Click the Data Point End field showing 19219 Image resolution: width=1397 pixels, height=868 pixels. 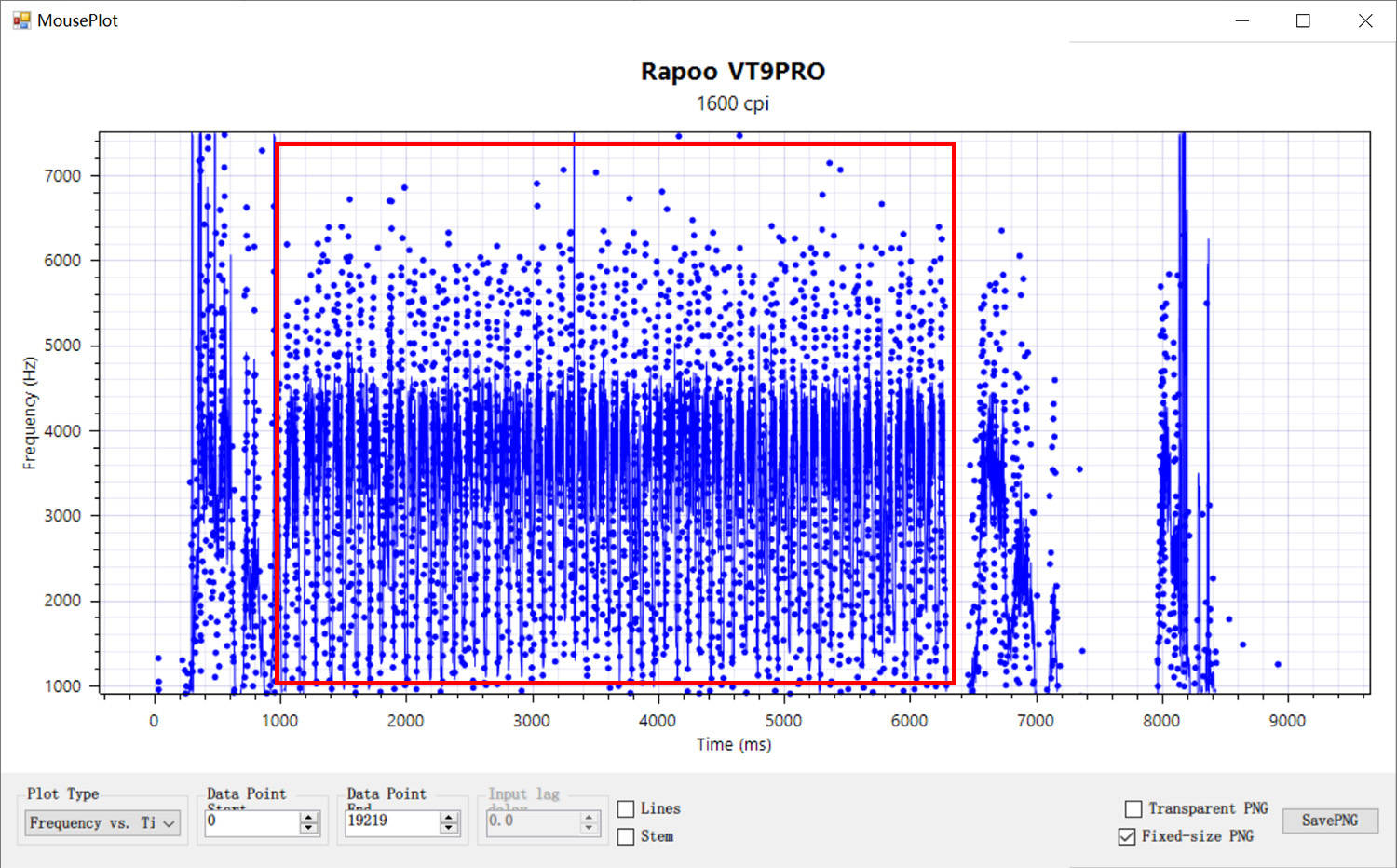point(392,822)
